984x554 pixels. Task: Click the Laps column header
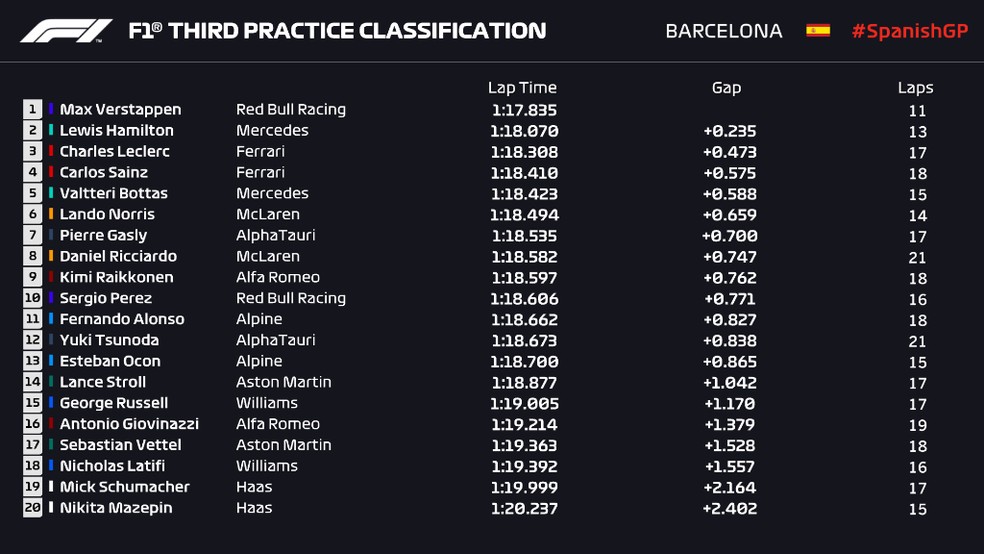915,88
